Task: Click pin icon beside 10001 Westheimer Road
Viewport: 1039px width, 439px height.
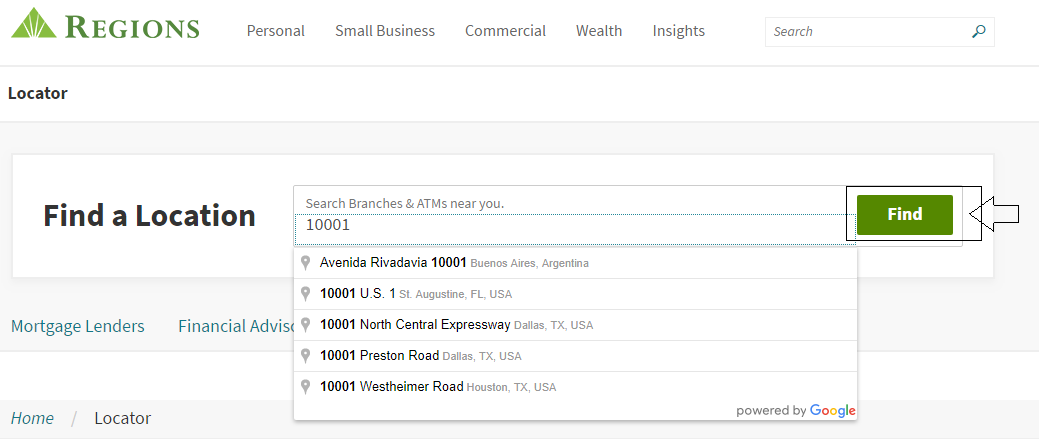Action: tap(306, 387)
